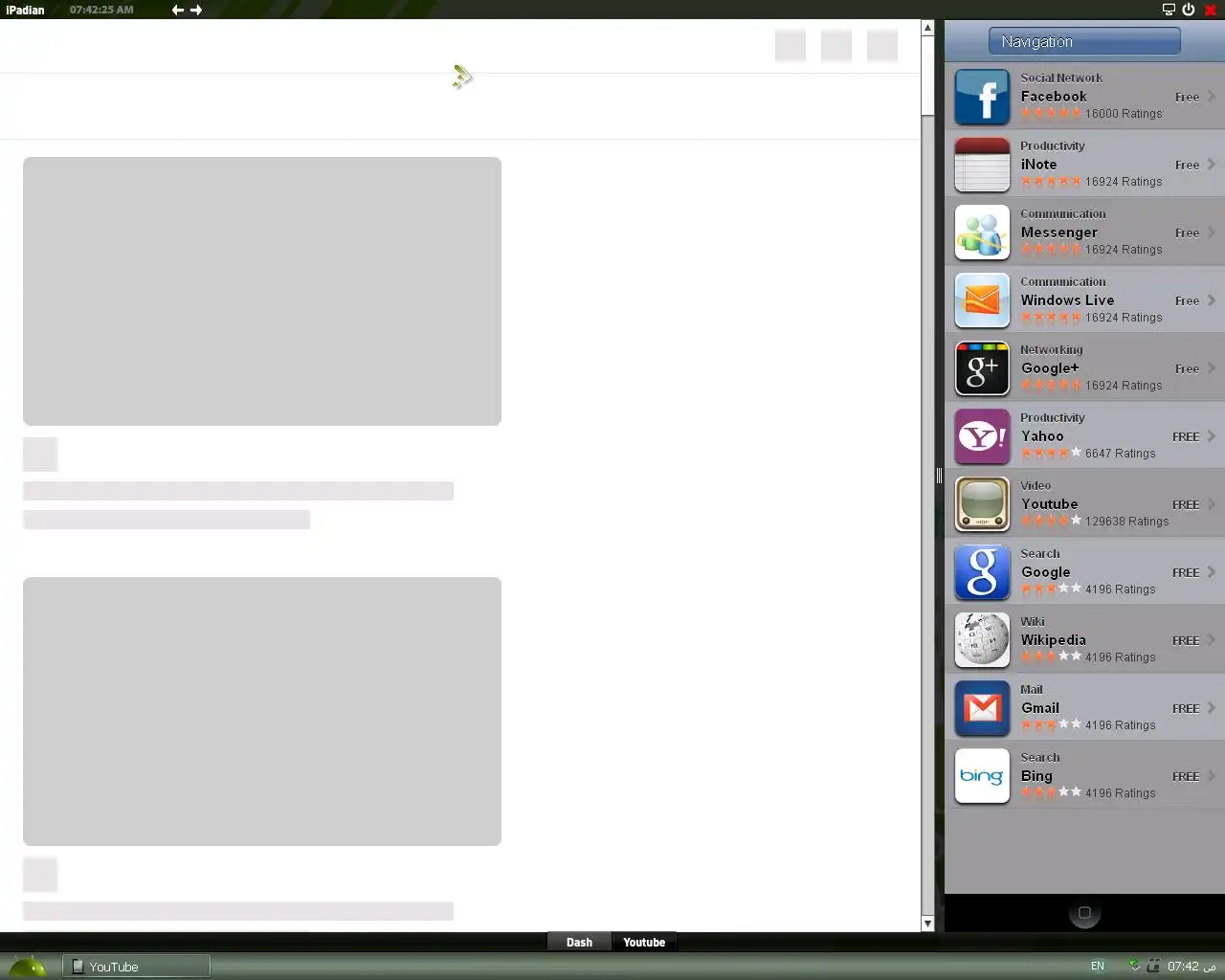Click Free price for Facebook
Viewport: 1225px width, 980px height.
tap(1187, 98)
